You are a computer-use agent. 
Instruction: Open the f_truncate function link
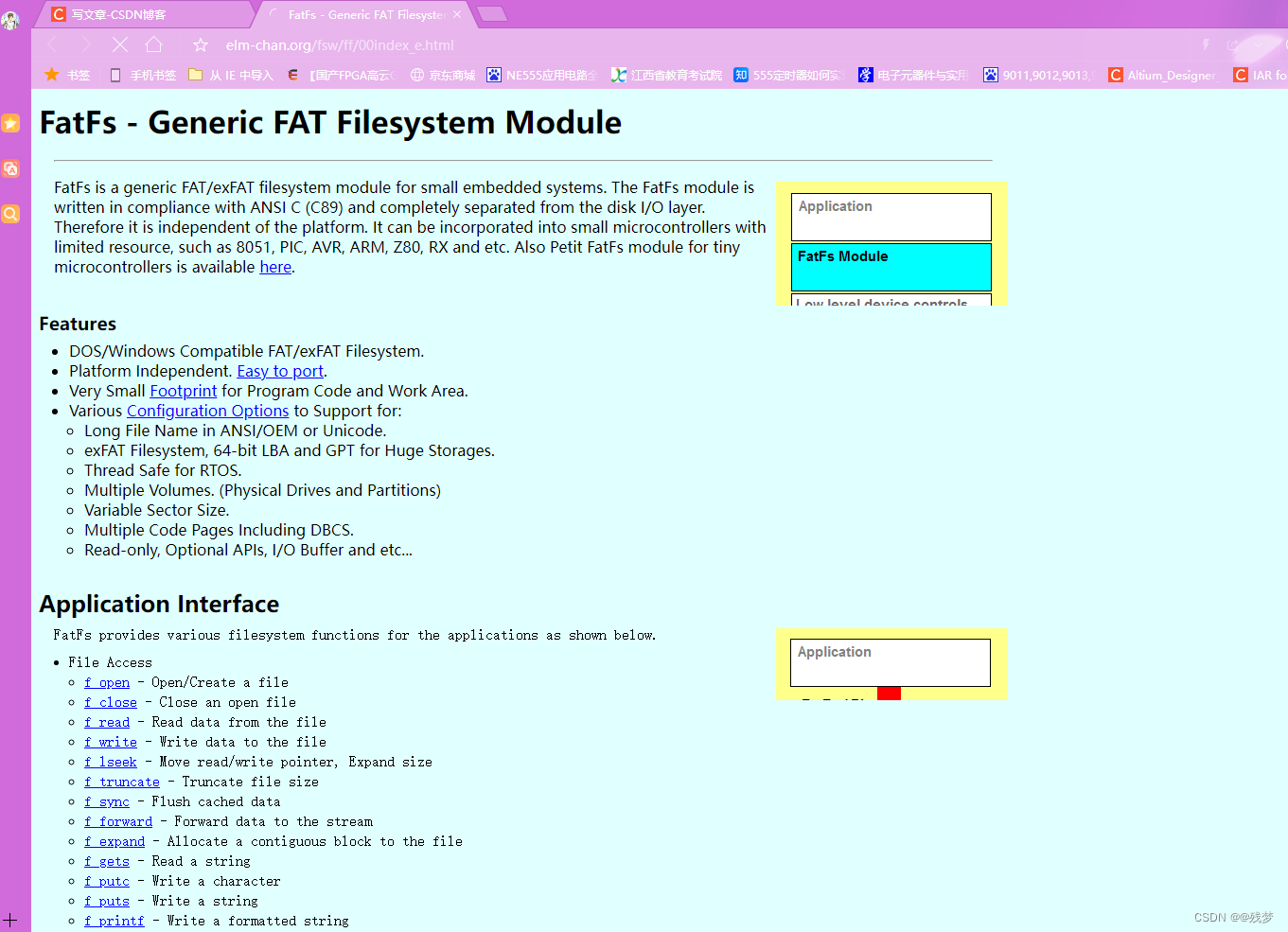pos(122,782)
